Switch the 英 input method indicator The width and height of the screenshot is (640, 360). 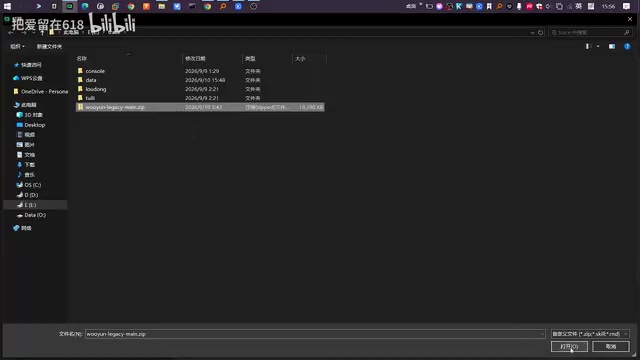[x=578, y=6]
